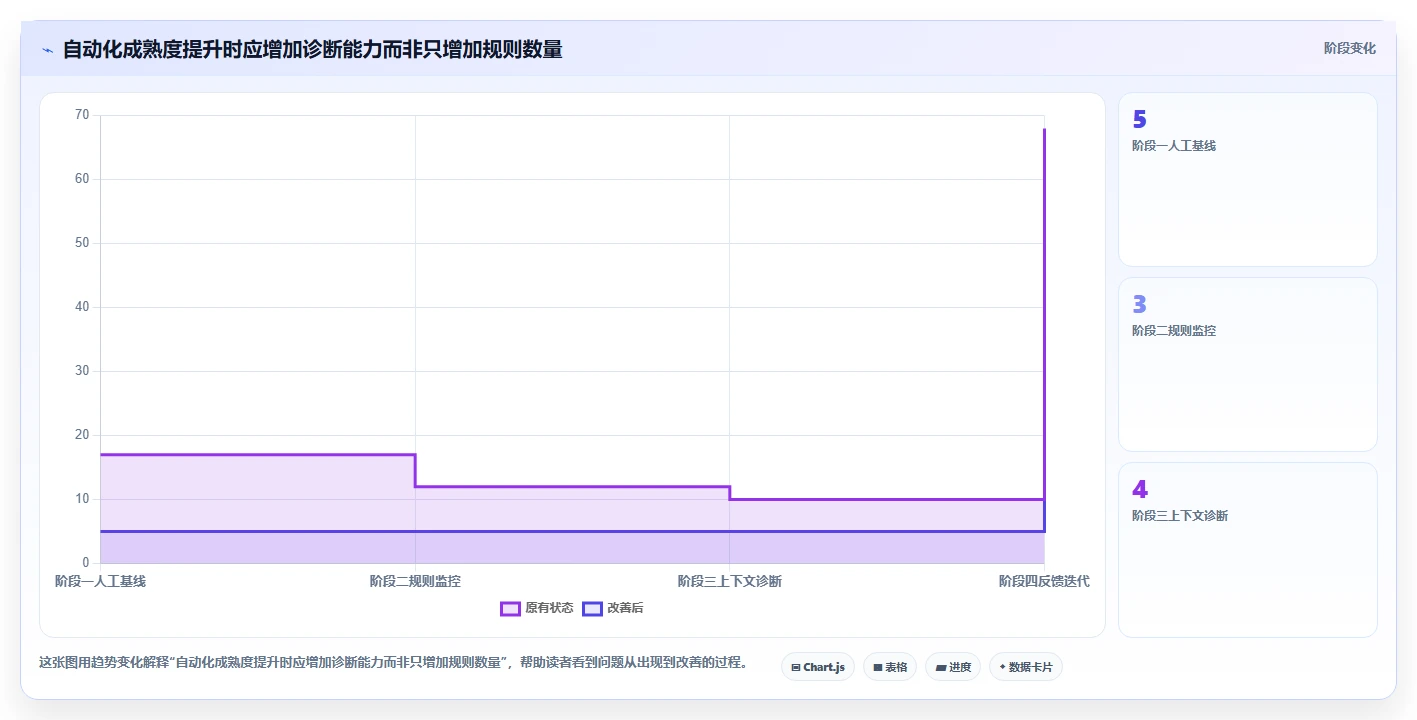1417x720 pixels.
Task: Click y-axis tick label 70
Action: coord(82,115)
